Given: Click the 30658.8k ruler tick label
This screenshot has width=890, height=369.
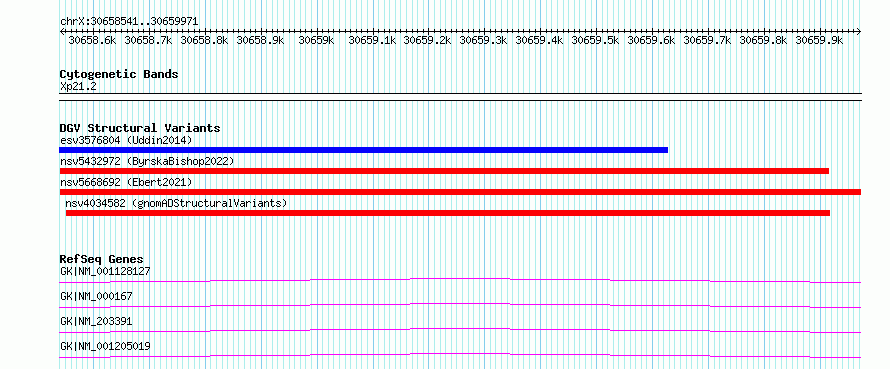Looking at the screenshot, I should (x=204, y=40).
